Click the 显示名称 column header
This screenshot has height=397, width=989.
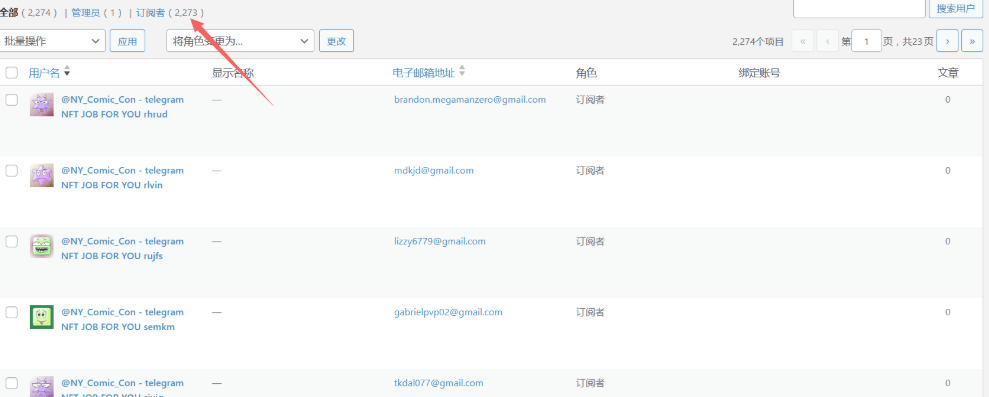tap(233, 73)
